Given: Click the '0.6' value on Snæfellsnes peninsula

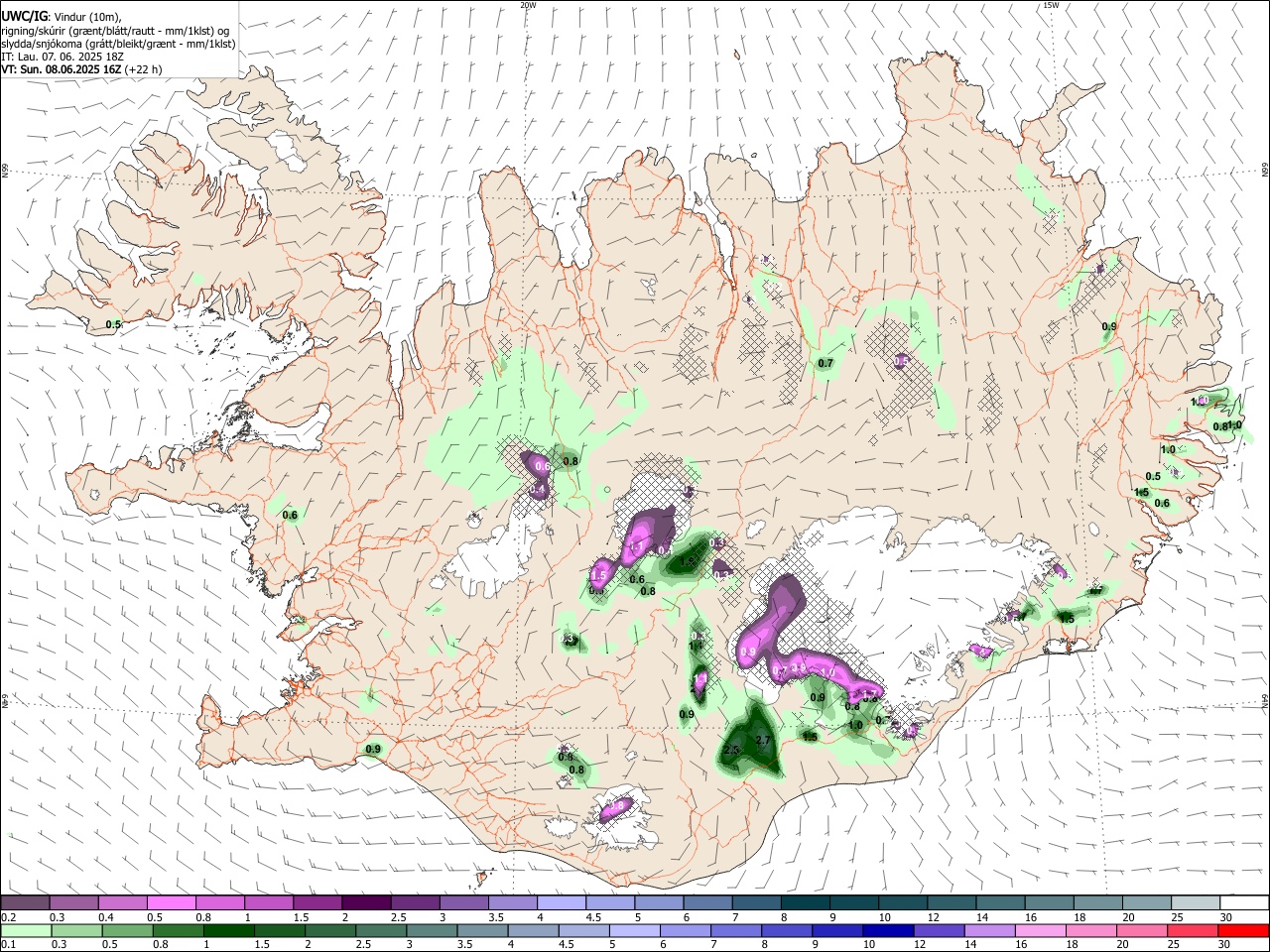Looking at the screenshot, I should (x=290, y=515).
